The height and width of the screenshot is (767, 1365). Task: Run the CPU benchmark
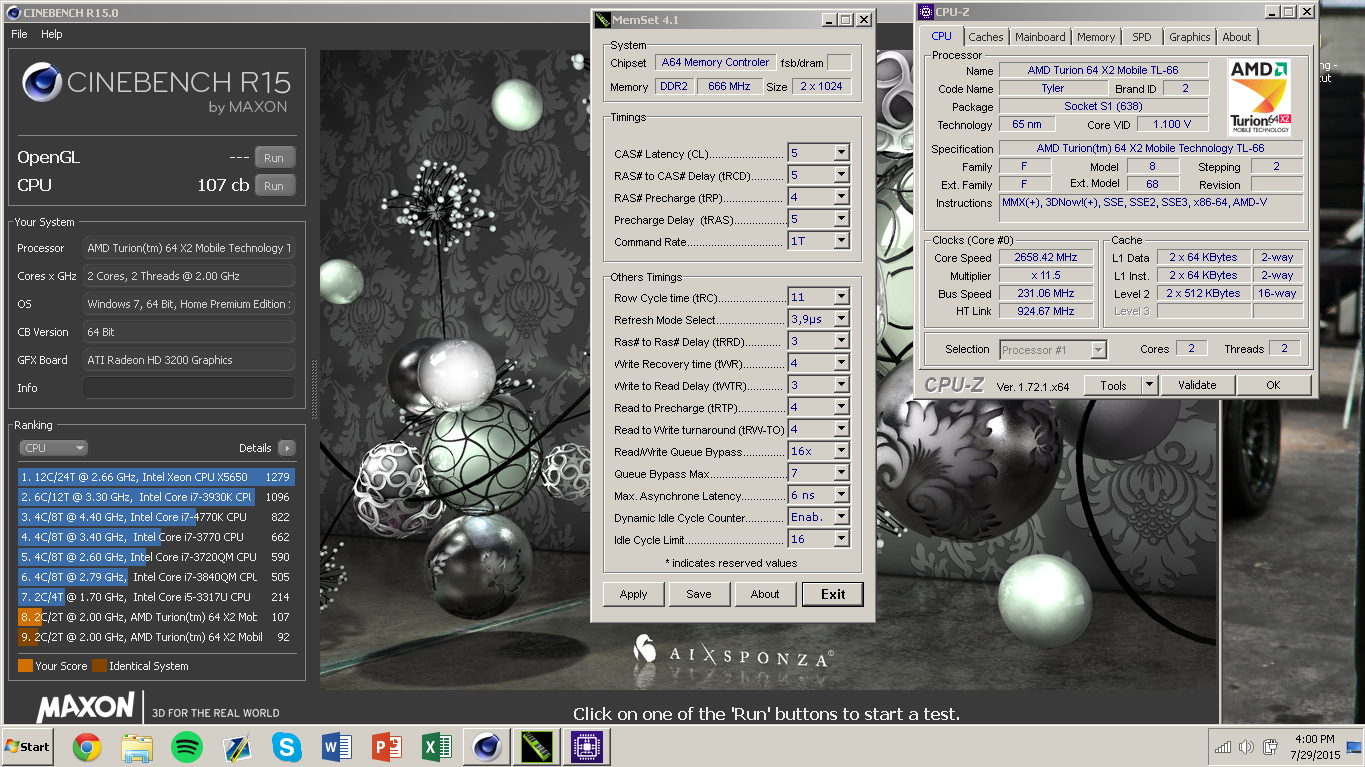[274, 185]
